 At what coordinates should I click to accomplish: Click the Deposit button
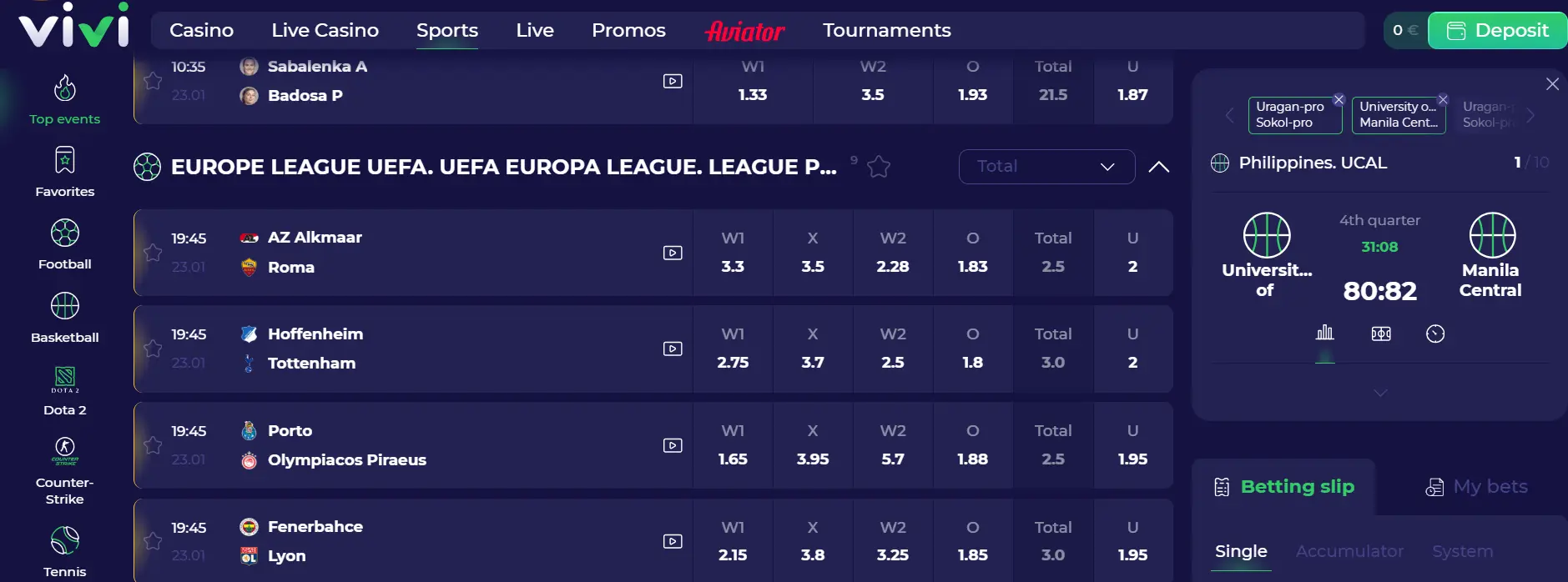[1497, 31]
